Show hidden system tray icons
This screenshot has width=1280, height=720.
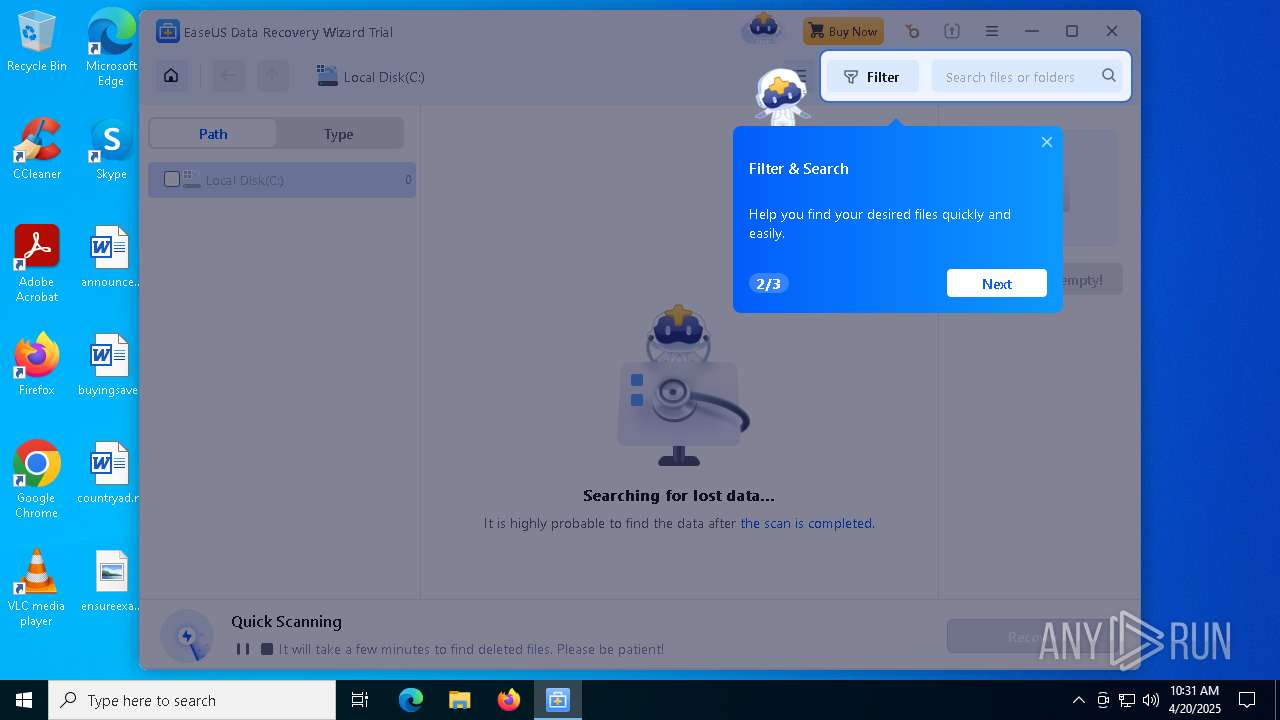(1078, 700)
